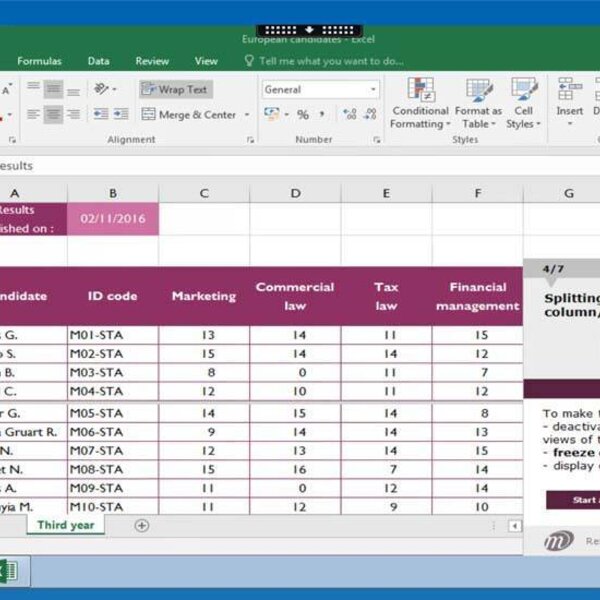Click the tutorial panel m logo
The width and height of the screenshot is (600, 600).
click(x=559, y=540)
